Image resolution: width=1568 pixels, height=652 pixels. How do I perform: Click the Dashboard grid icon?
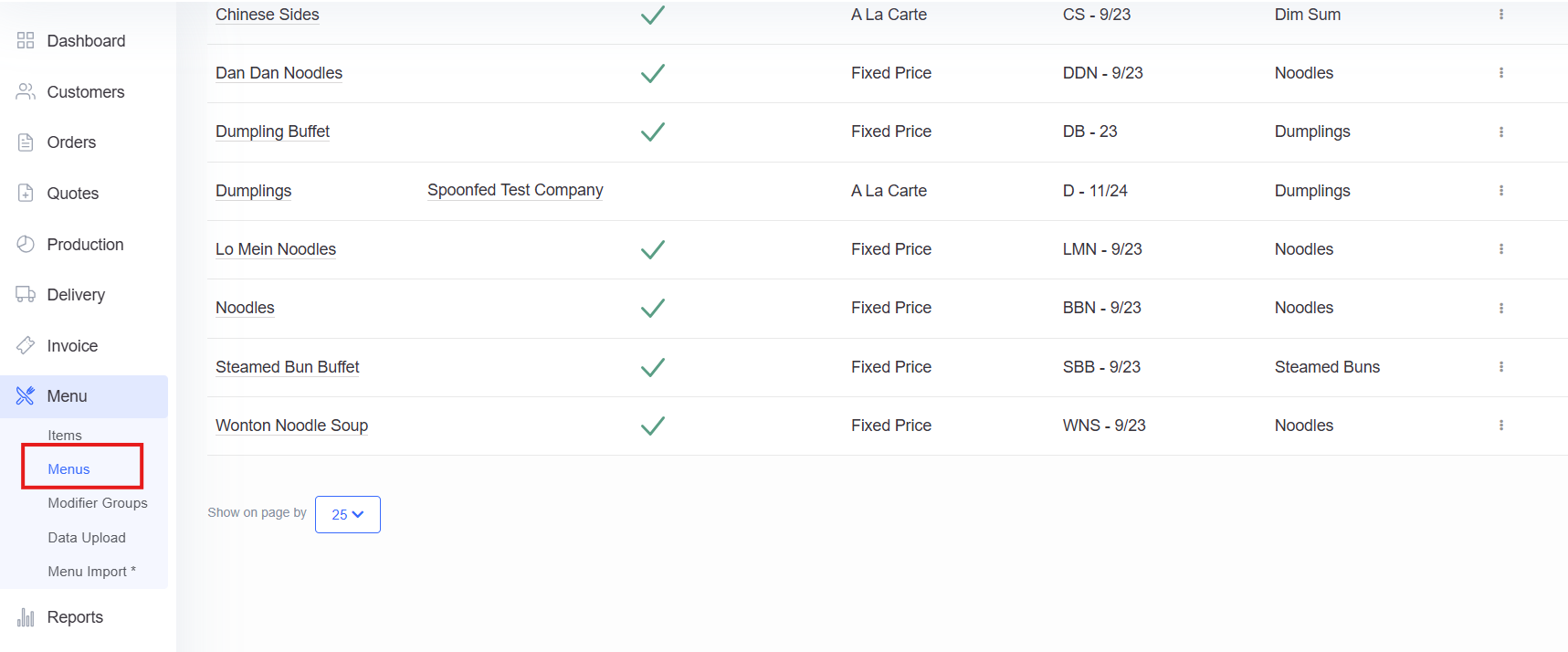[26, 40]
